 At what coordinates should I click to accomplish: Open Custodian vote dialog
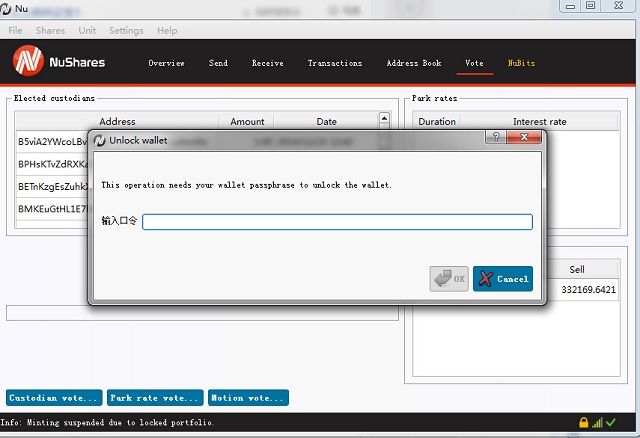point(54,398)
